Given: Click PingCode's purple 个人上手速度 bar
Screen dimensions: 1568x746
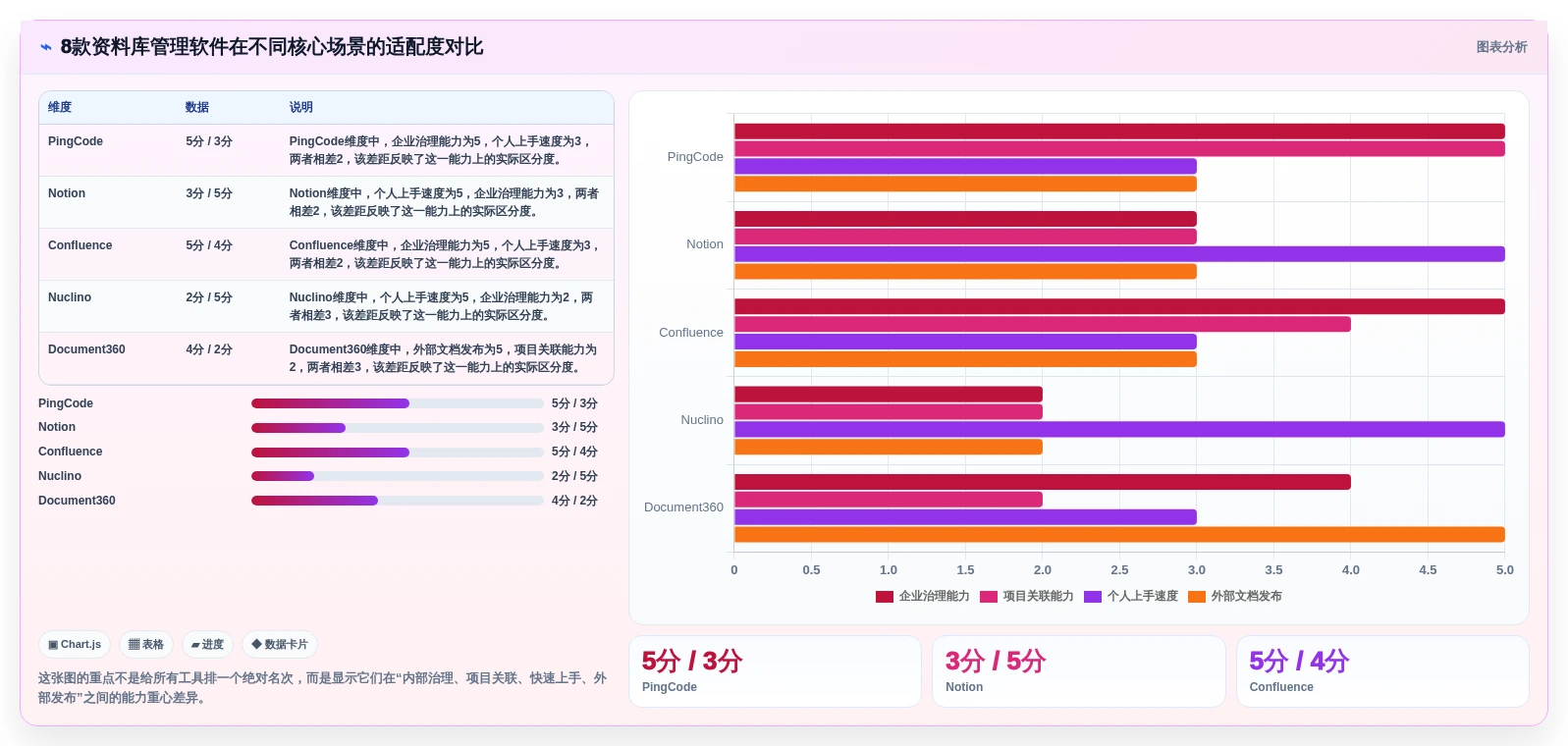Looking at the screenshot, I should (x=965, y=167).
